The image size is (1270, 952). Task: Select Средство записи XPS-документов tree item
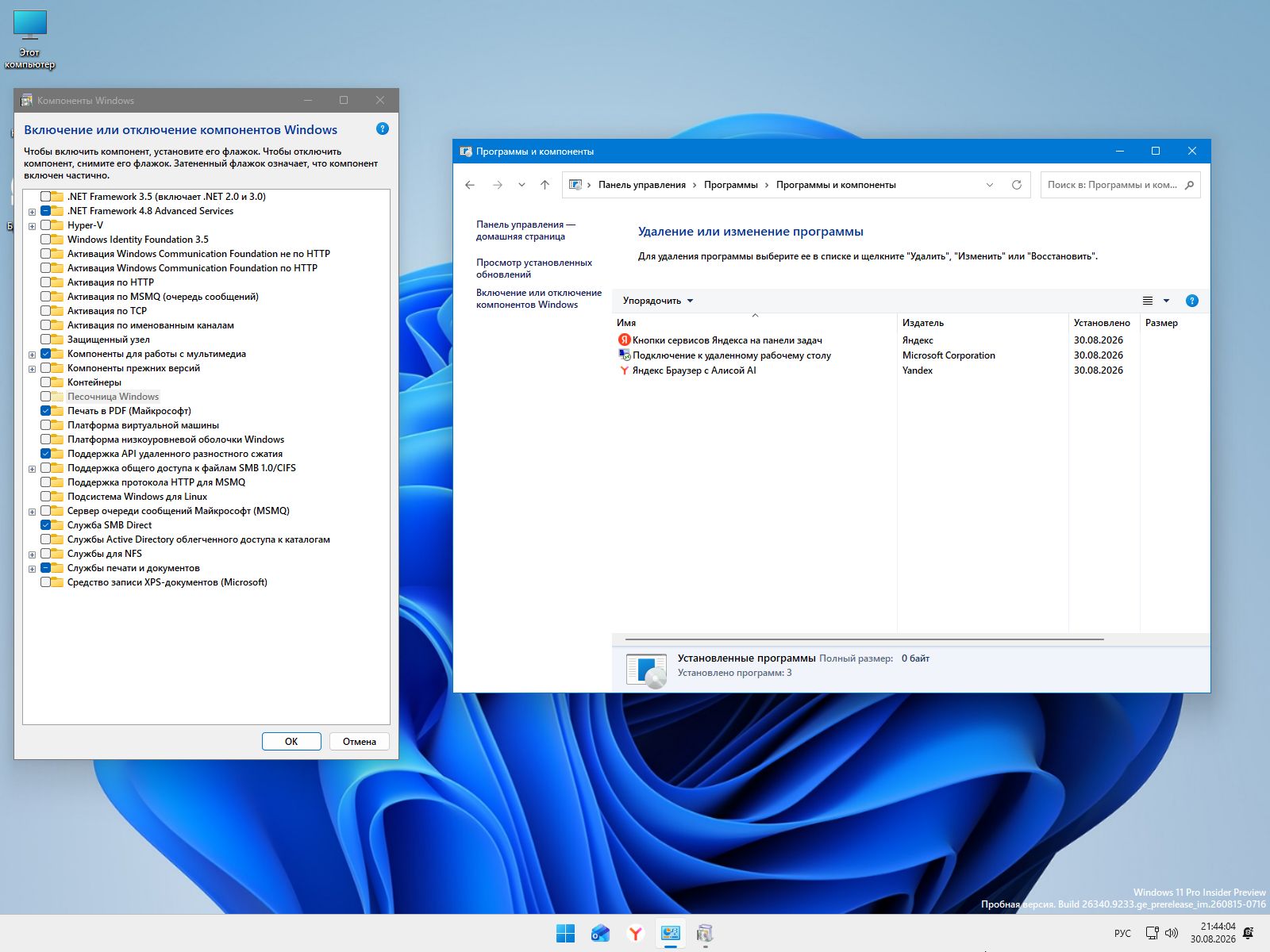tap(167, 582)
